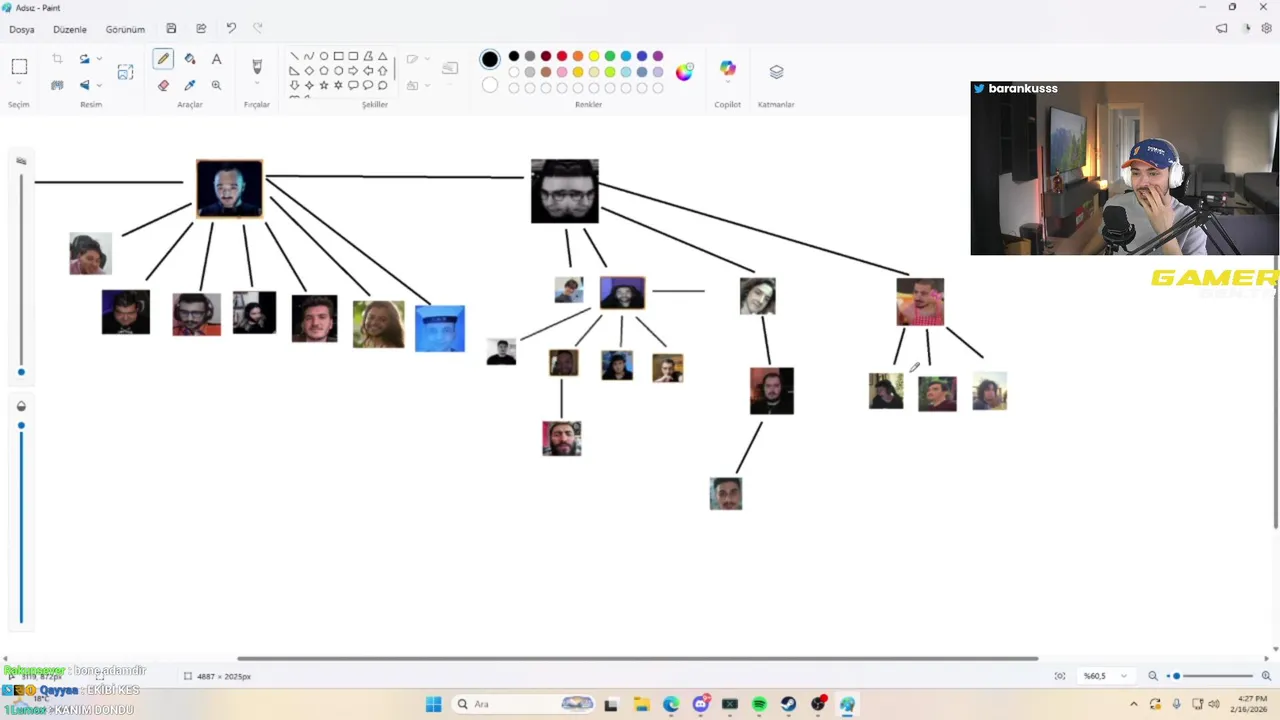The width and height of the screenshot is (1280, 720).
Task: Pick the pink color swatch
Action: point(562,72)
